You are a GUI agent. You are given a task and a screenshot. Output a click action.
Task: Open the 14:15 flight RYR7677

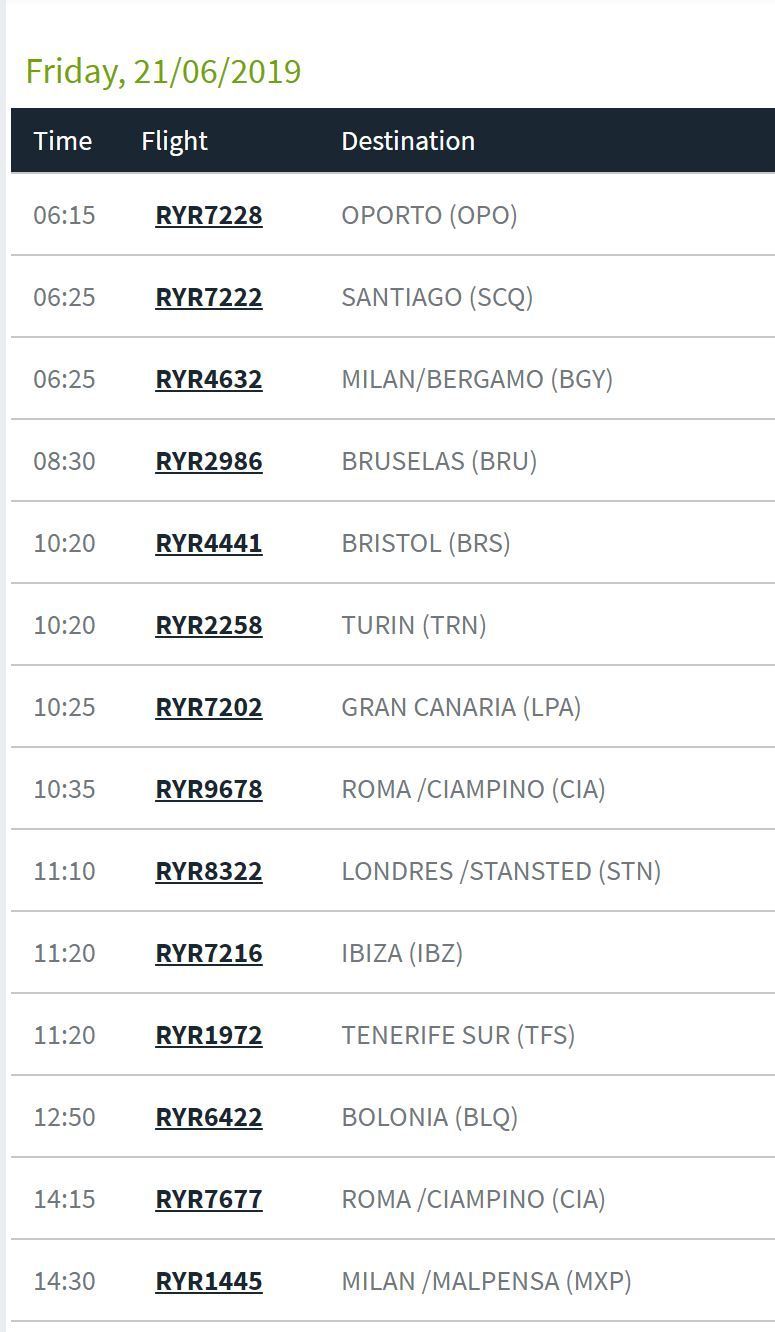tap(209, 1199)
